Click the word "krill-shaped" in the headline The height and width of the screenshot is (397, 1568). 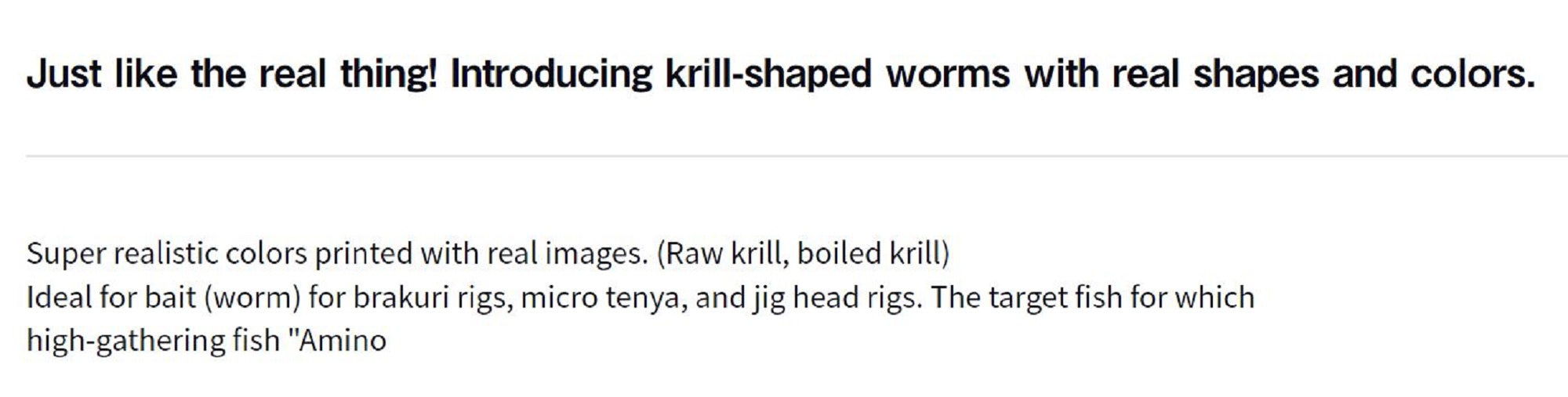pyautogui.click(x=768, y=74)
